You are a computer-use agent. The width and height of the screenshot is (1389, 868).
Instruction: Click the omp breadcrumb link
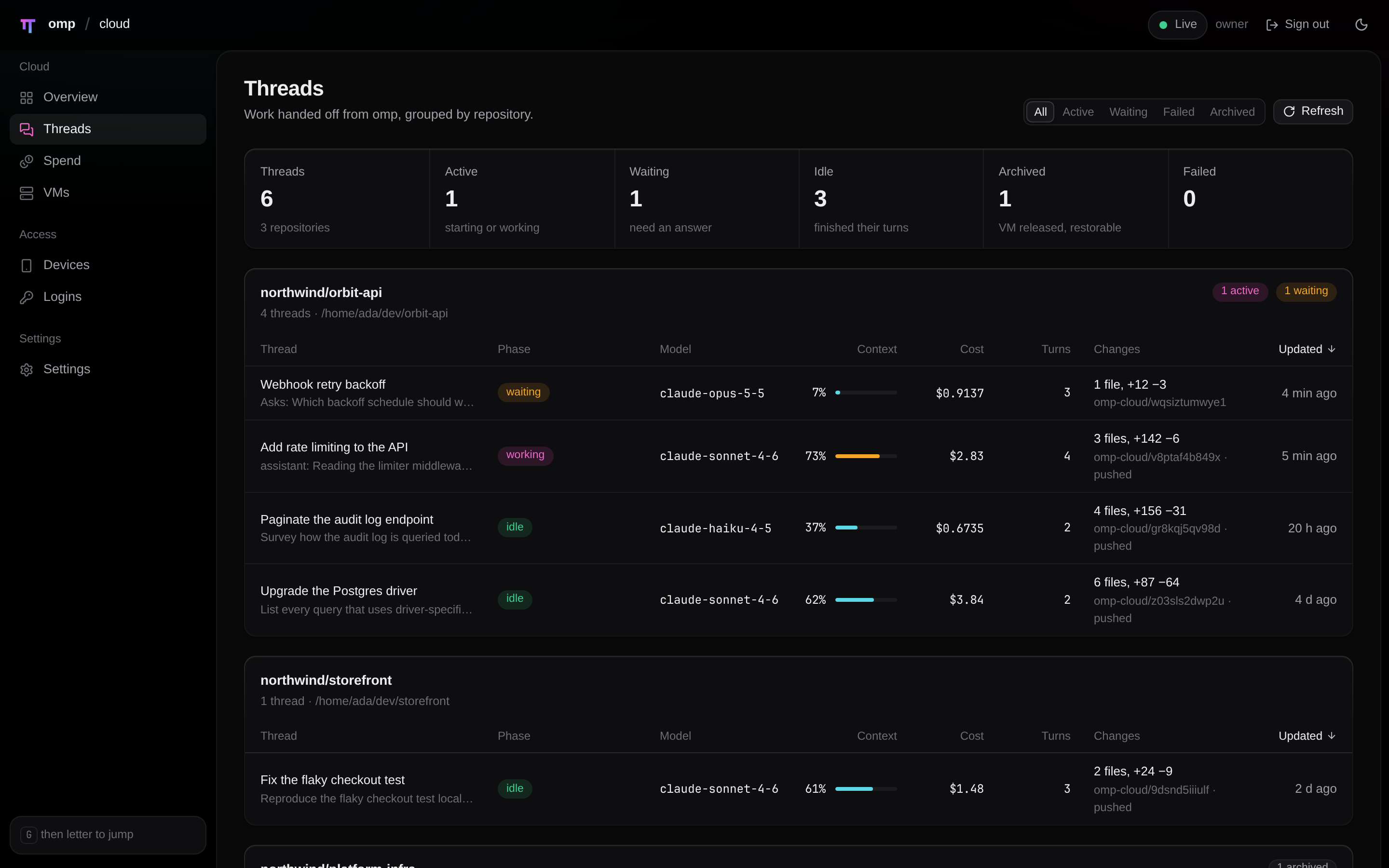pyautogui.click(x=61, y=24)
